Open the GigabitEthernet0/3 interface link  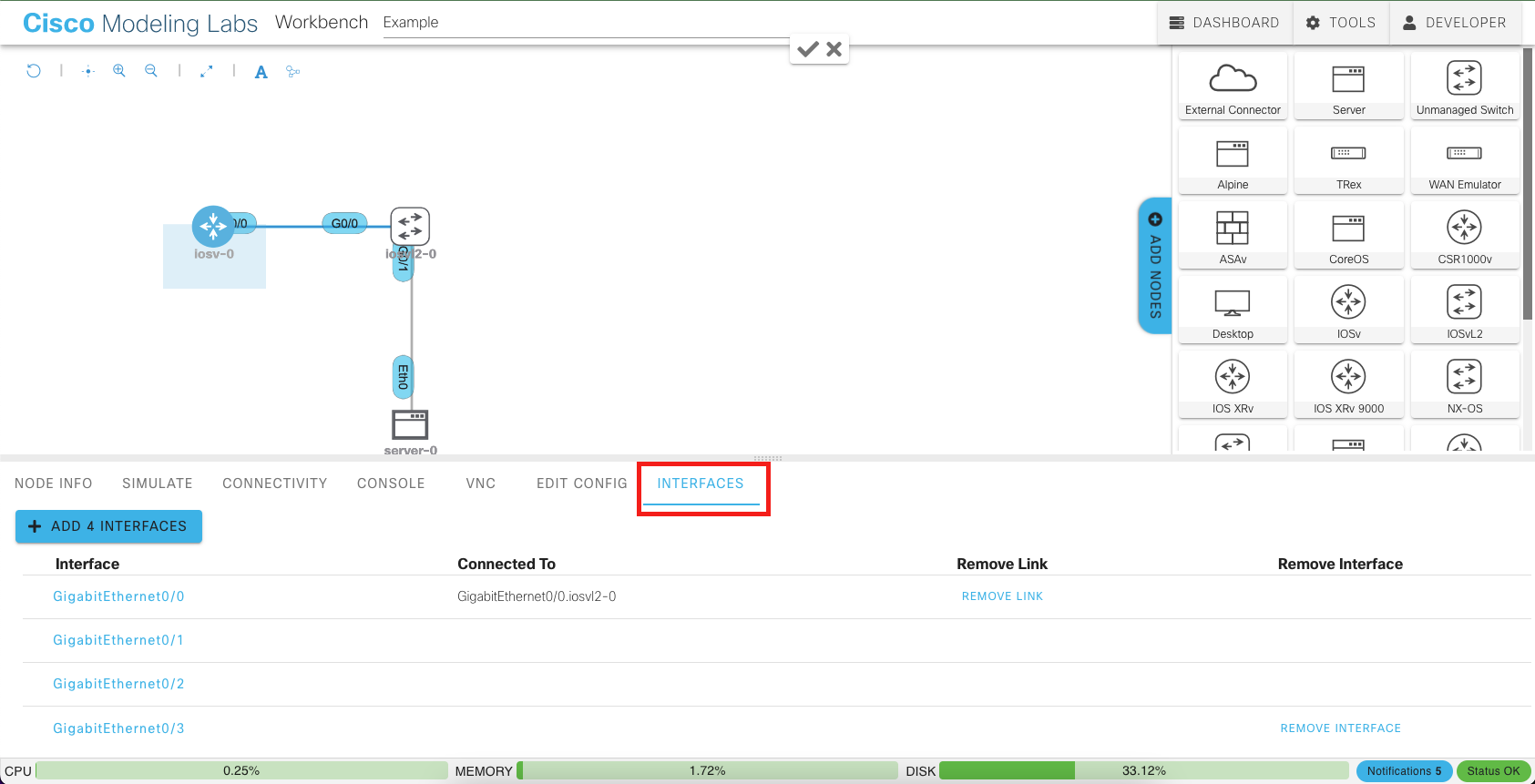[118, 728]
